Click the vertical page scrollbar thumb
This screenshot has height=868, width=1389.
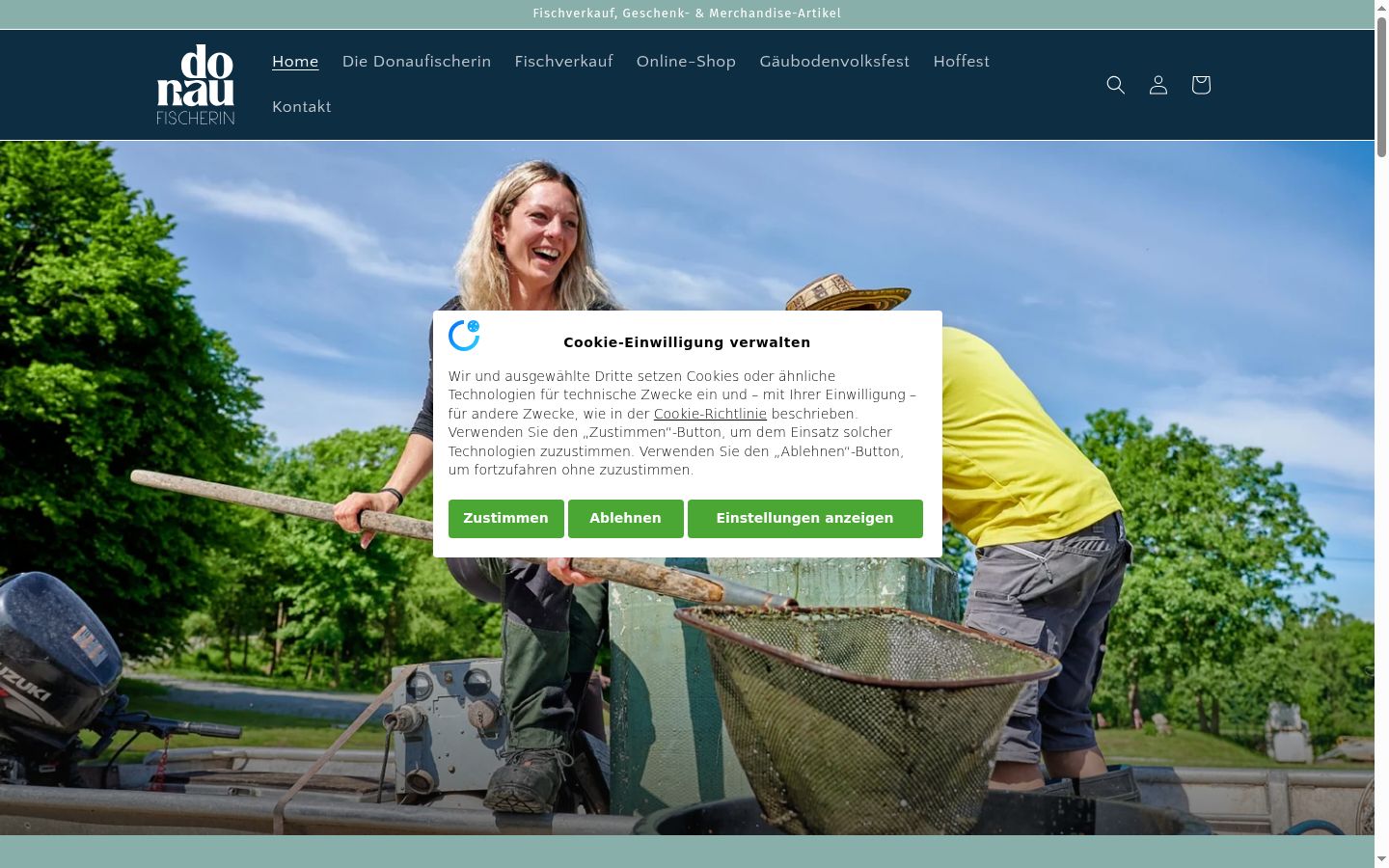click(1381, 86)
